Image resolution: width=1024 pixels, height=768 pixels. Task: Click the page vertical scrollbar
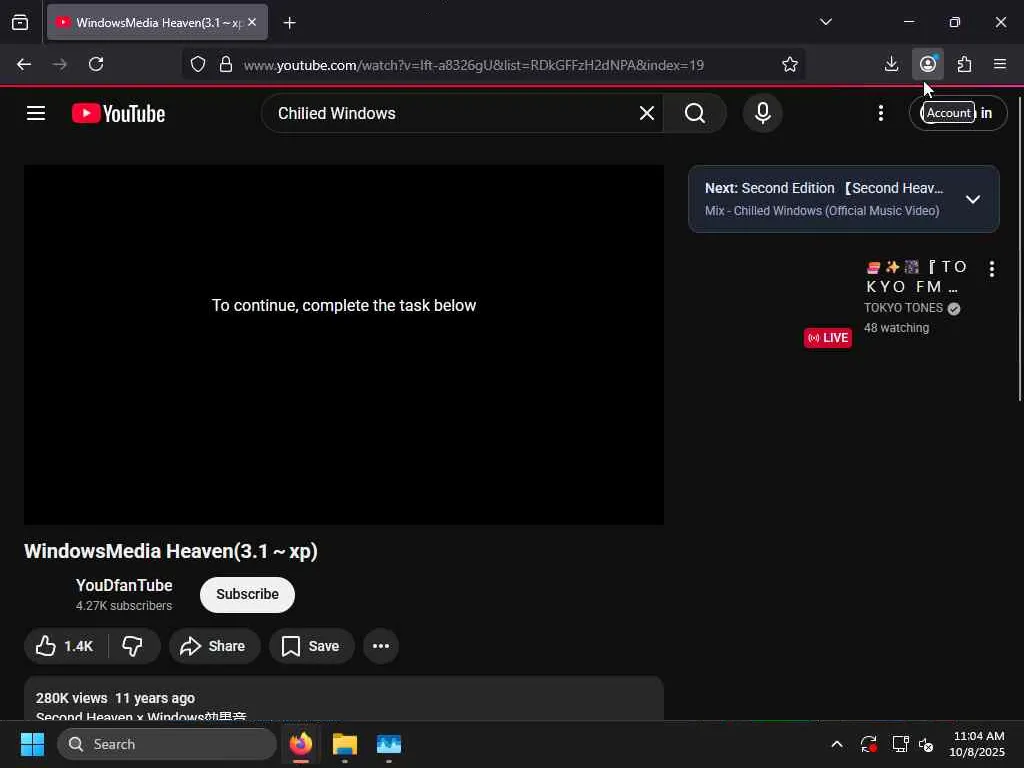click(1019, 248)
